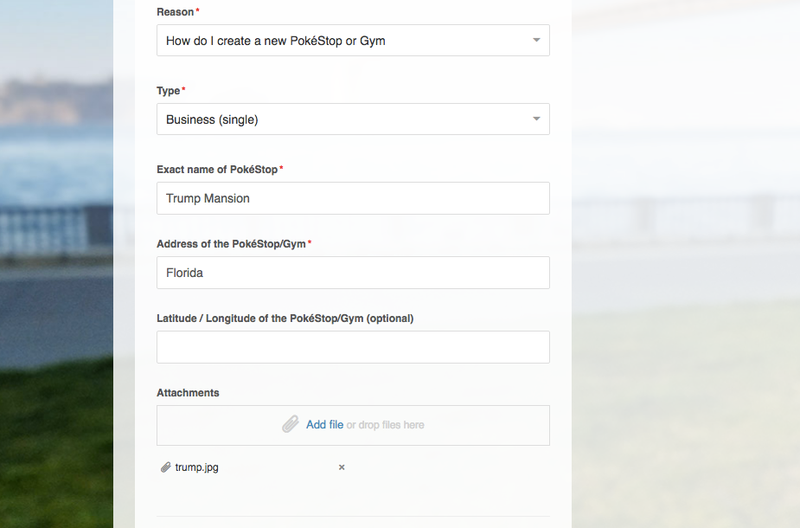Click into the address field containing Florida
Viewport: 800px width, 528px height.
pos(353,272)
